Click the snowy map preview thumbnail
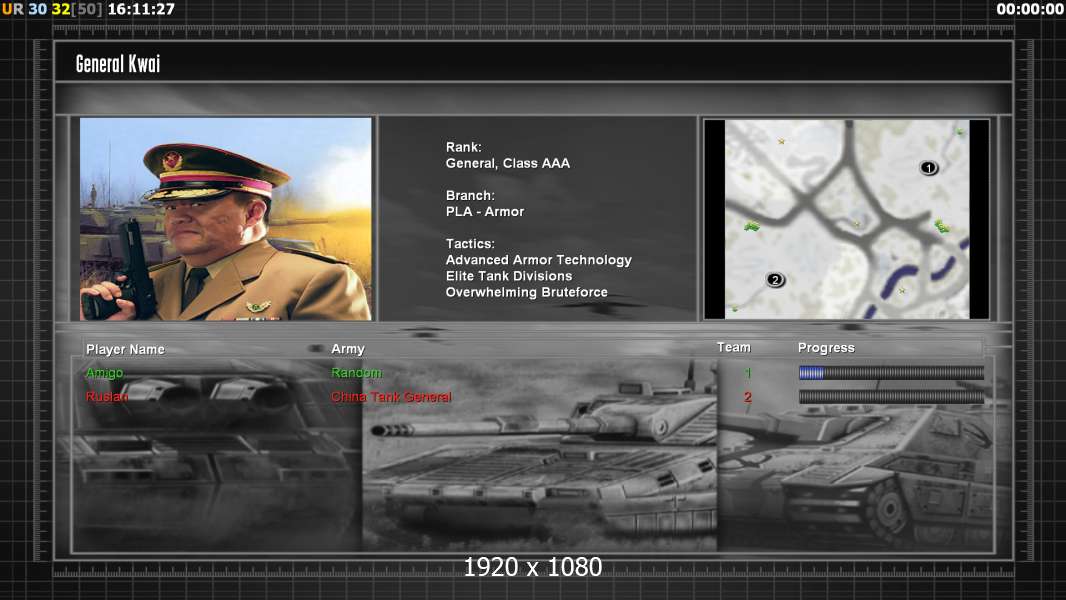The width and height of the screenshot is (1066, 600). pyautogui.click(x=847, y=219)
